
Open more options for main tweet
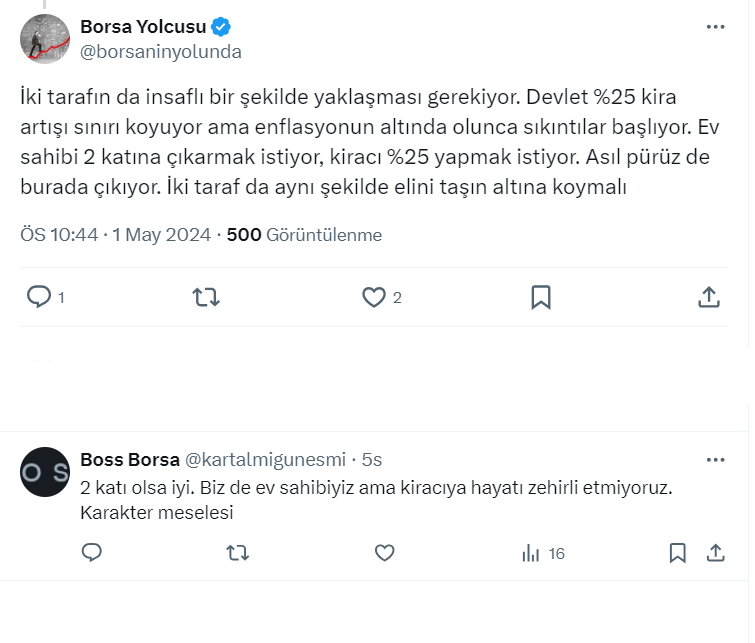click(715, 27)
